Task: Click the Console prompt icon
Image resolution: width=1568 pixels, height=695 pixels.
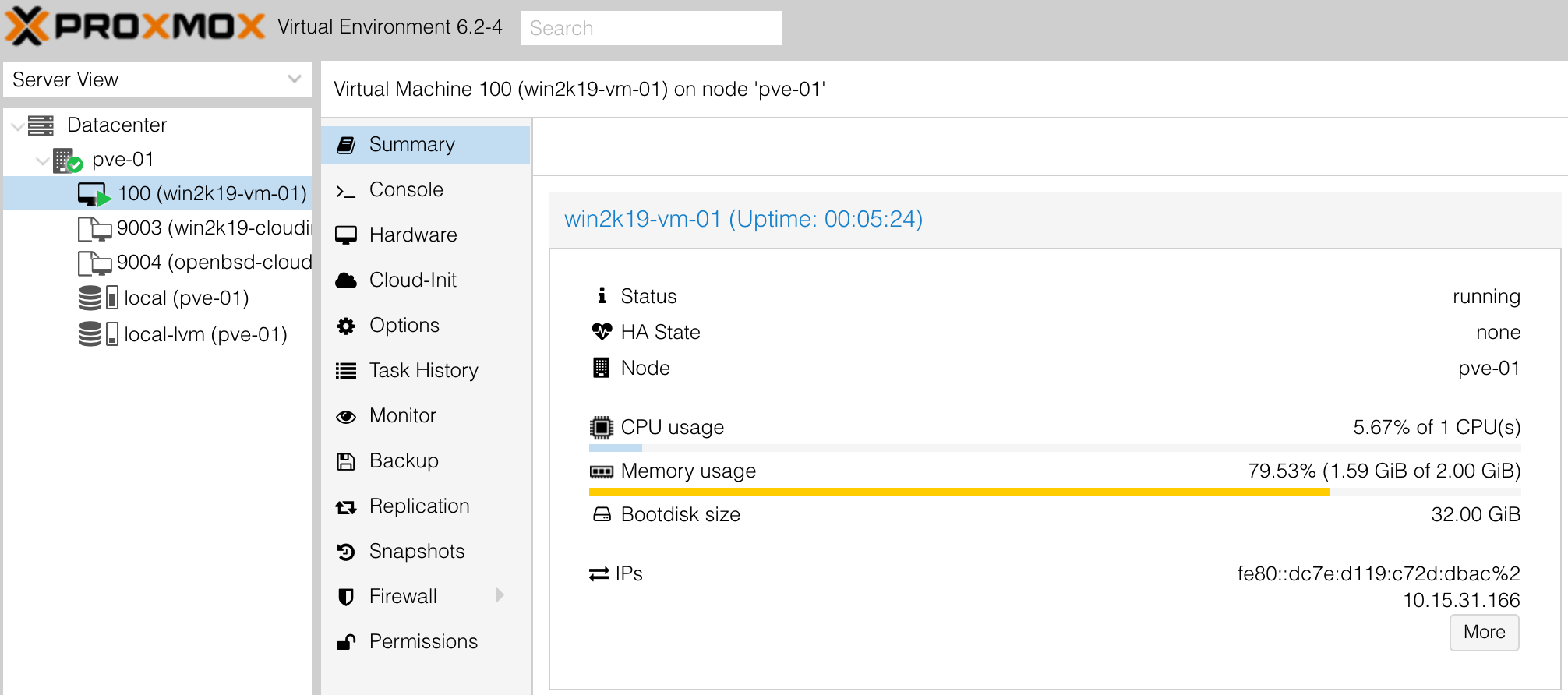Action: pos(346,191)
